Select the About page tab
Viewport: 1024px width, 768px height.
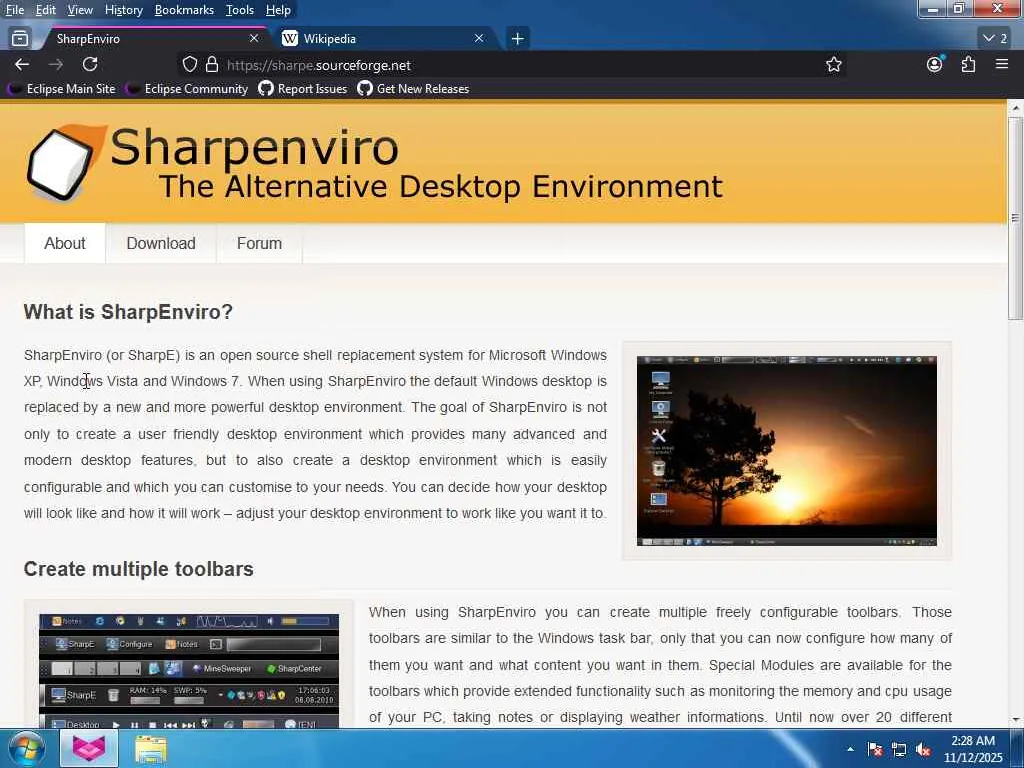pyautogui.click(x=65, y=243)
